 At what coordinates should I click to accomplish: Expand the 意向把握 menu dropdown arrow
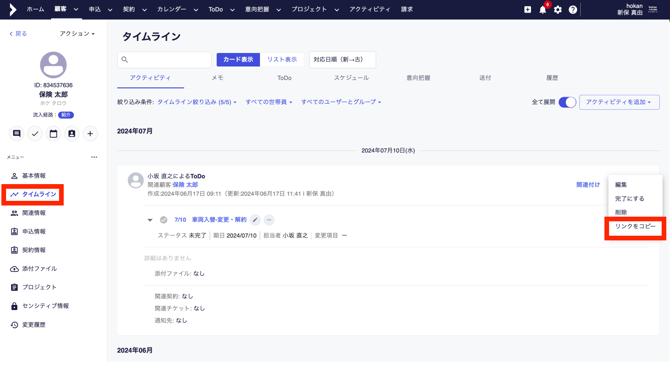[x=279, y=9]
